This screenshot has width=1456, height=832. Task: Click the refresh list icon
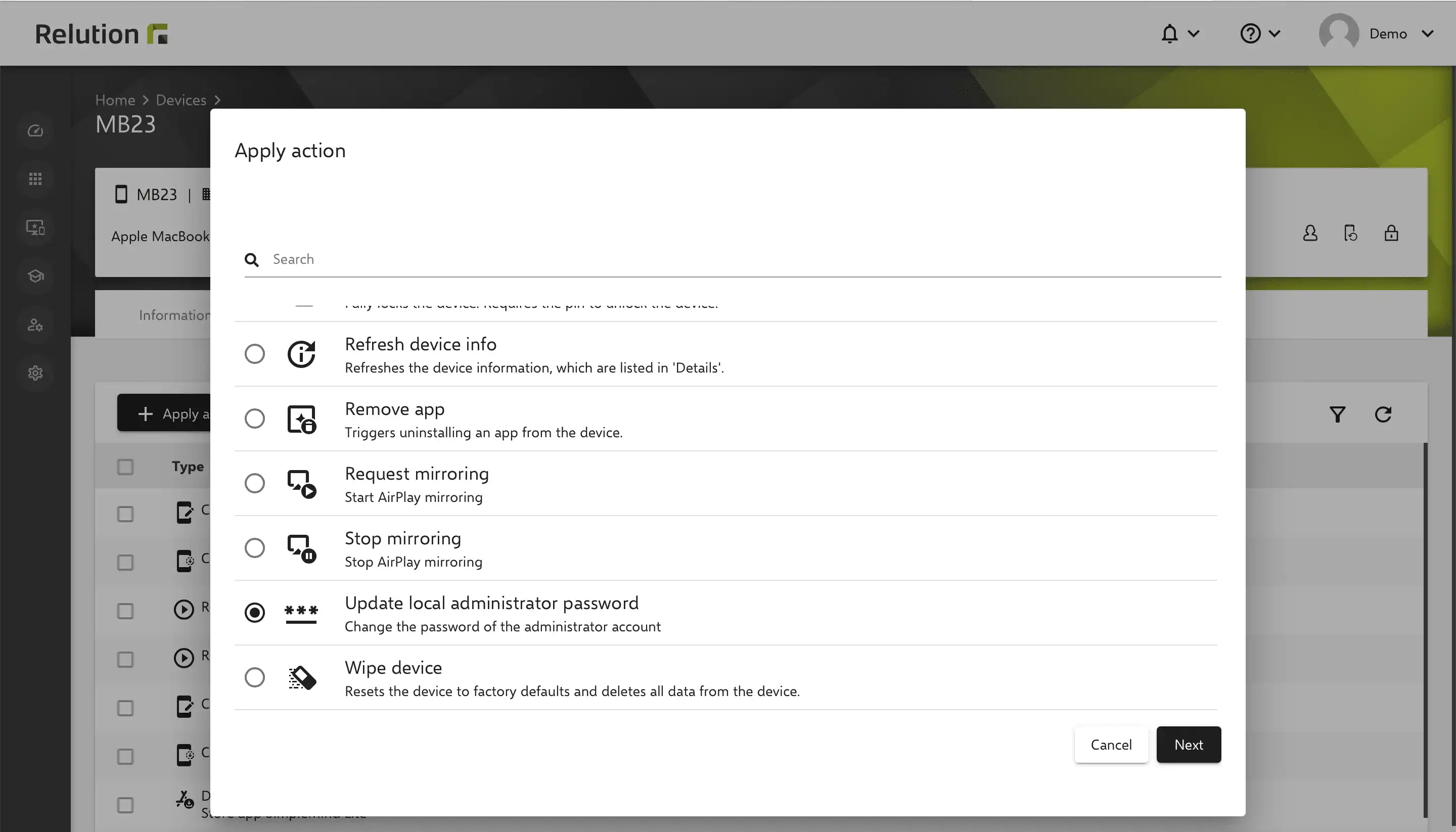[1383, 414]
